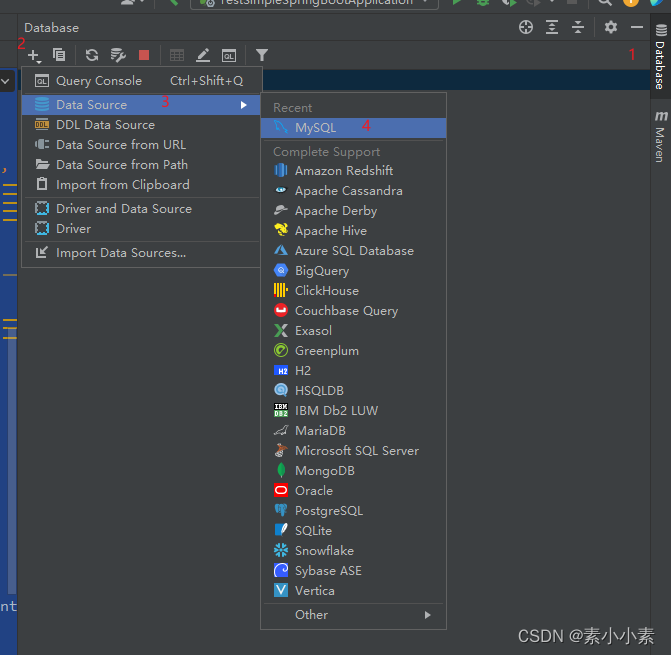This screenshot has width=671, height=655.
Task: Open the Maven tool window side tab
Action: (661, 137)
